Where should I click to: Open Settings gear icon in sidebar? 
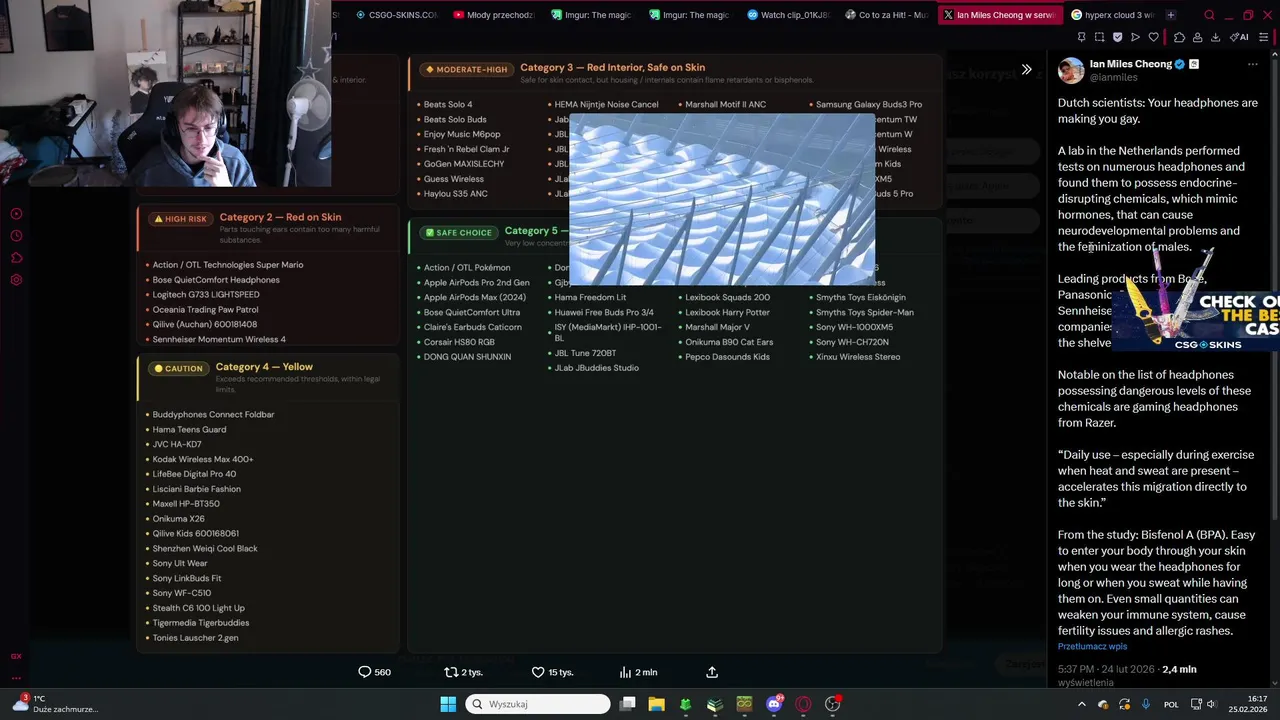click(16, 280)
